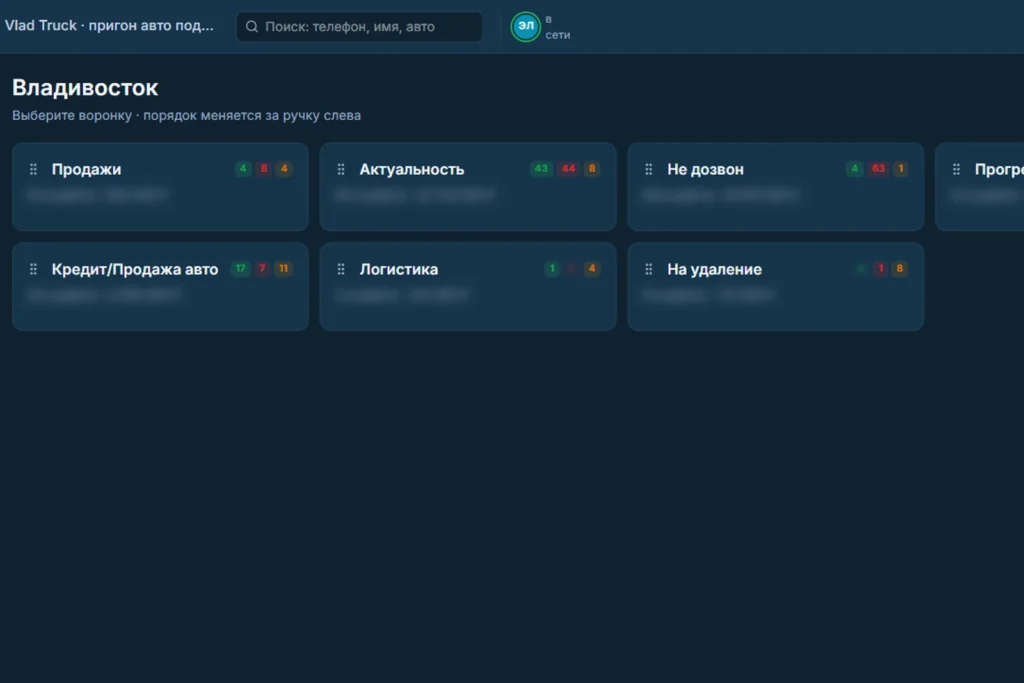Image resolution: width=1024 pixels, height=683 pixels.
Task: Click the drag handle on На удаление
Action: (x=648, y=270)
